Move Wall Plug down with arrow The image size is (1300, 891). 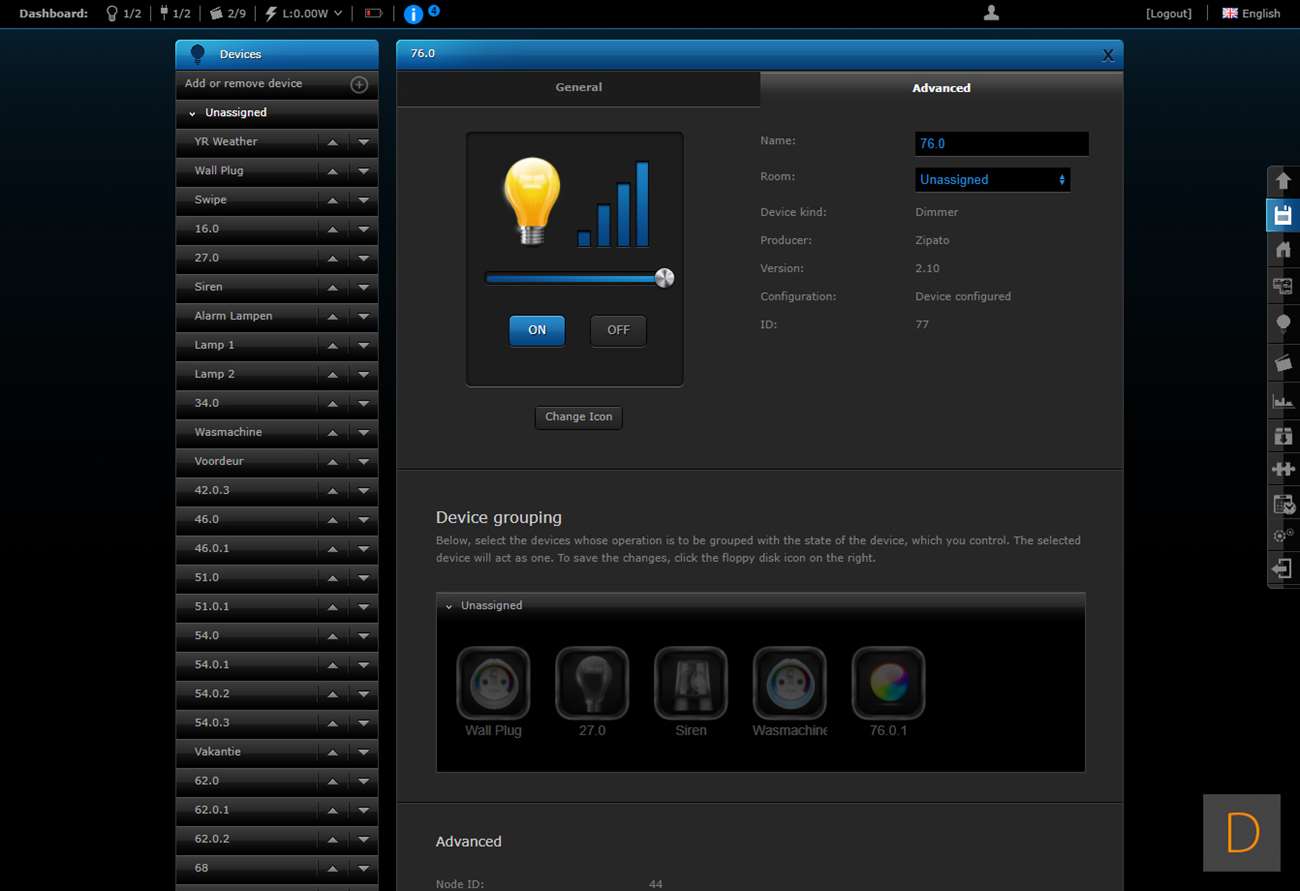[363, 171]
